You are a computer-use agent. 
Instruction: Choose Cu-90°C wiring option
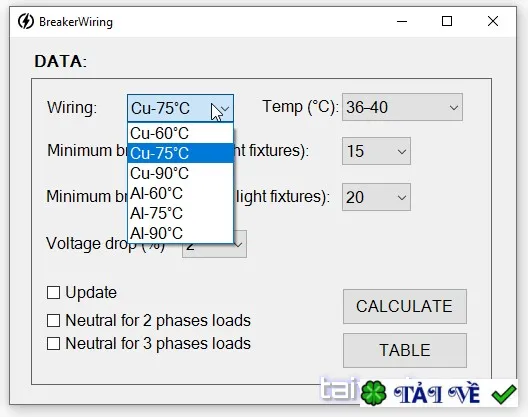pos(180,173)
